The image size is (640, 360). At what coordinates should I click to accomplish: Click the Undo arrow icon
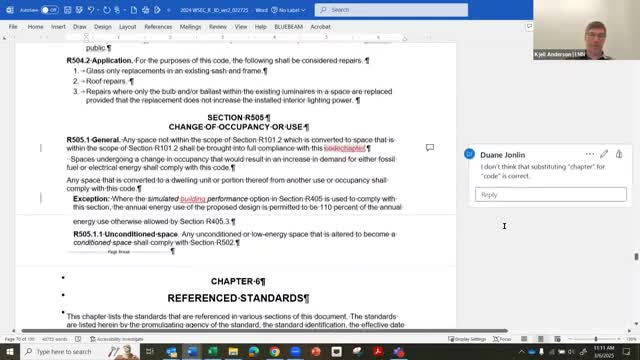(91, 10)
